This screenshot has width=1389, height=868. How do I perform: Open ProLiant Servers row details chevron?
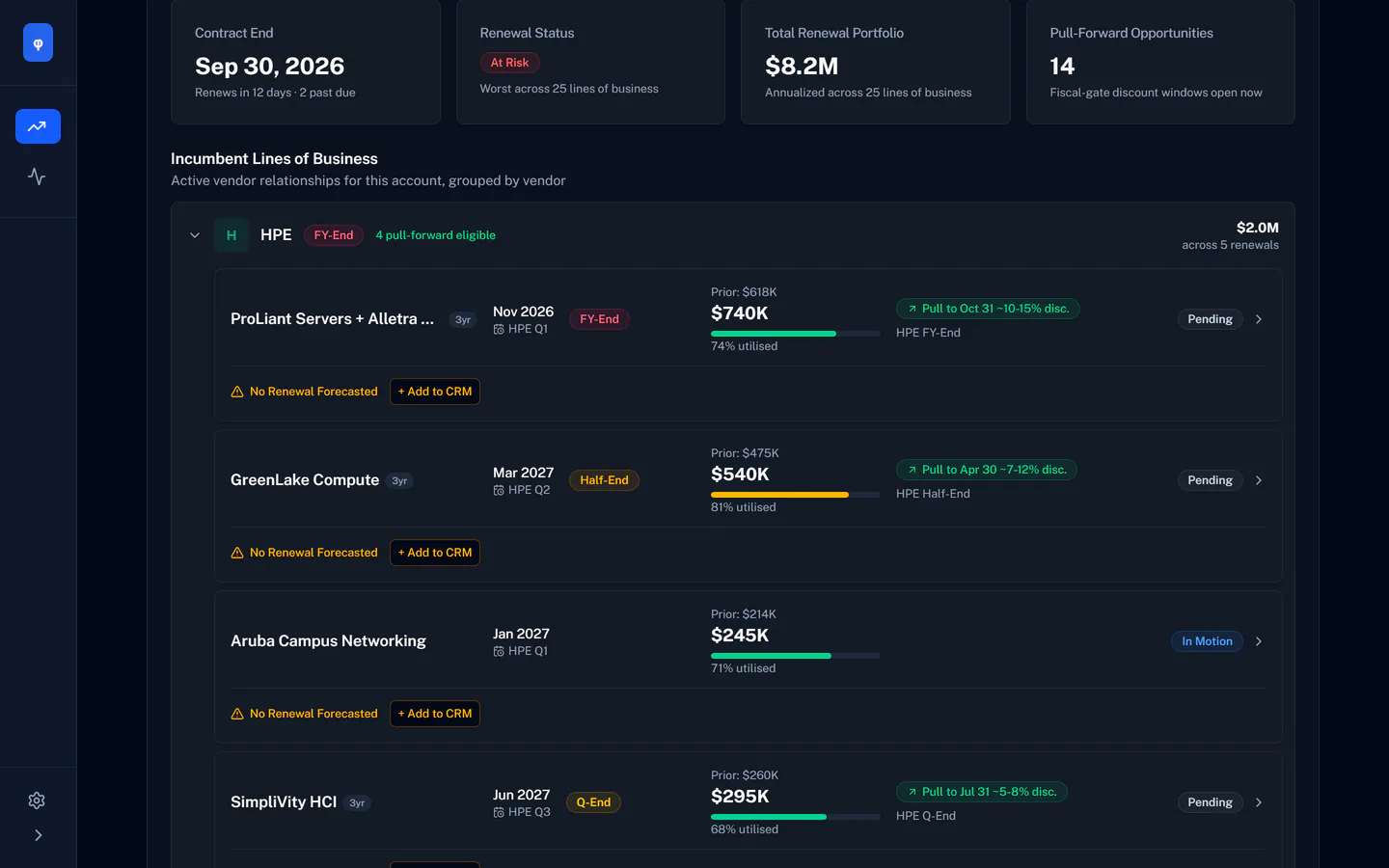click(x=1259, y=319)
